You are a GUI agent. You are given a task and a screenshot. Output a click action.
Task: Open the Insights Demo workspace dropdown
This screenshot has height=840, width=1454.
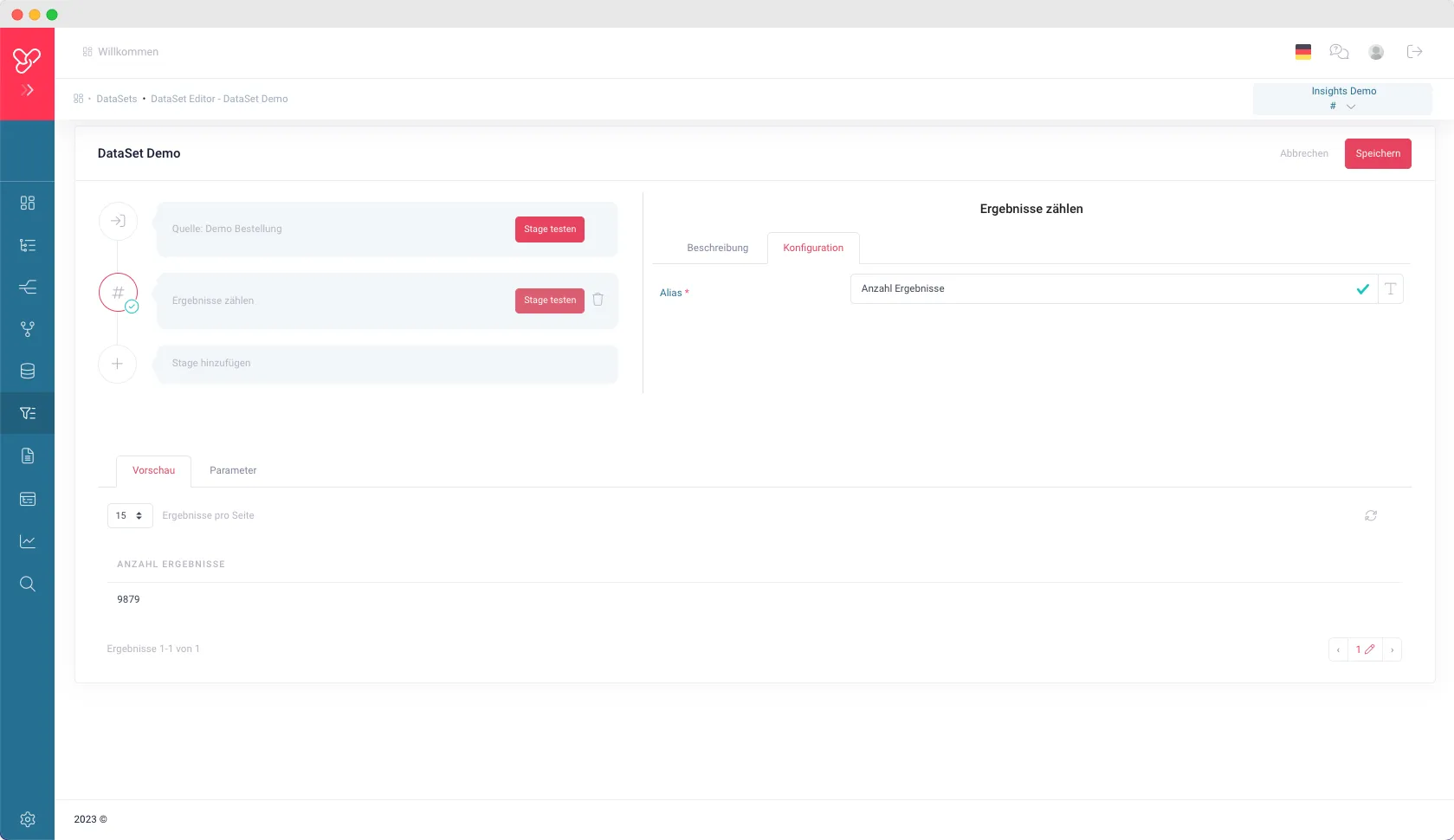pyautogui.click(x=1342, y=99)
